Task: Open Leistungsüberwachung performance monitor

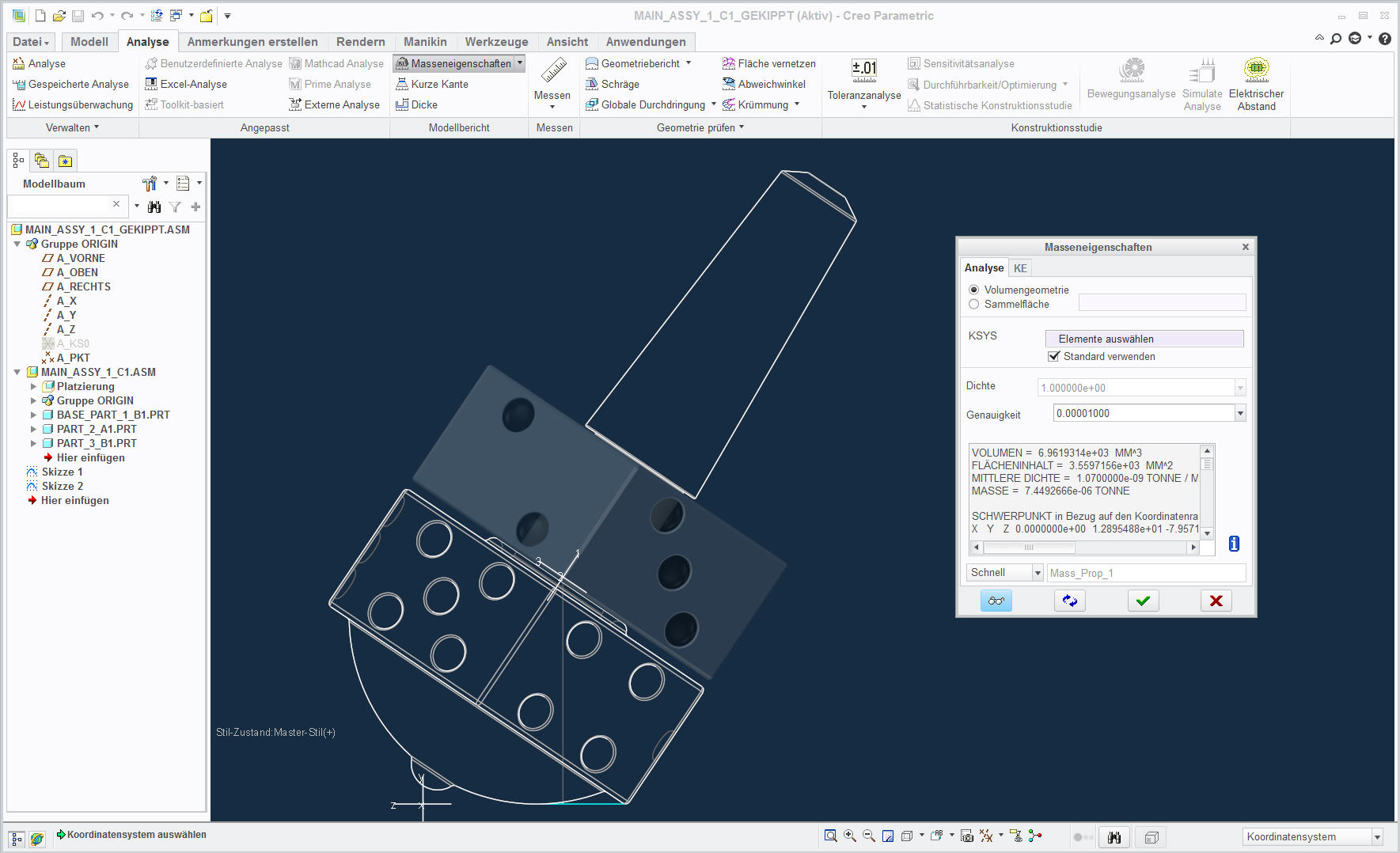Action: pyautogui.click(x=73, y=104)
